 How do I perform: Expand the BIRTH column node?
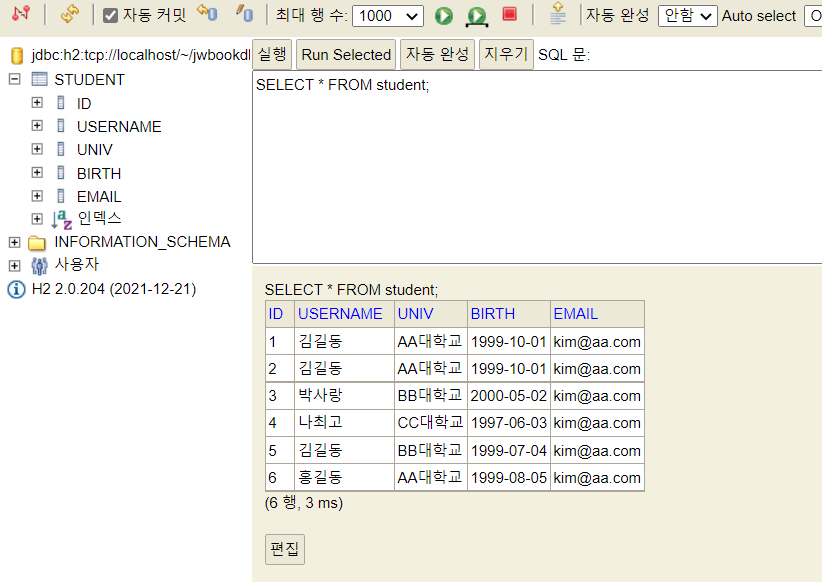tap(37, 173)
